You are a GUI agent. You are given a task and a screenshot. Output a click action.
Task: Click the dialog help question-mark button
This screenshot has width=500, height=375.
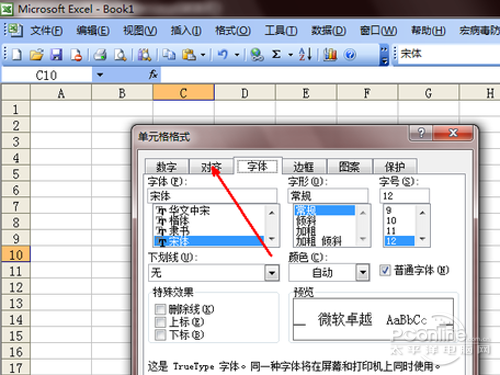tap(421, 133)
